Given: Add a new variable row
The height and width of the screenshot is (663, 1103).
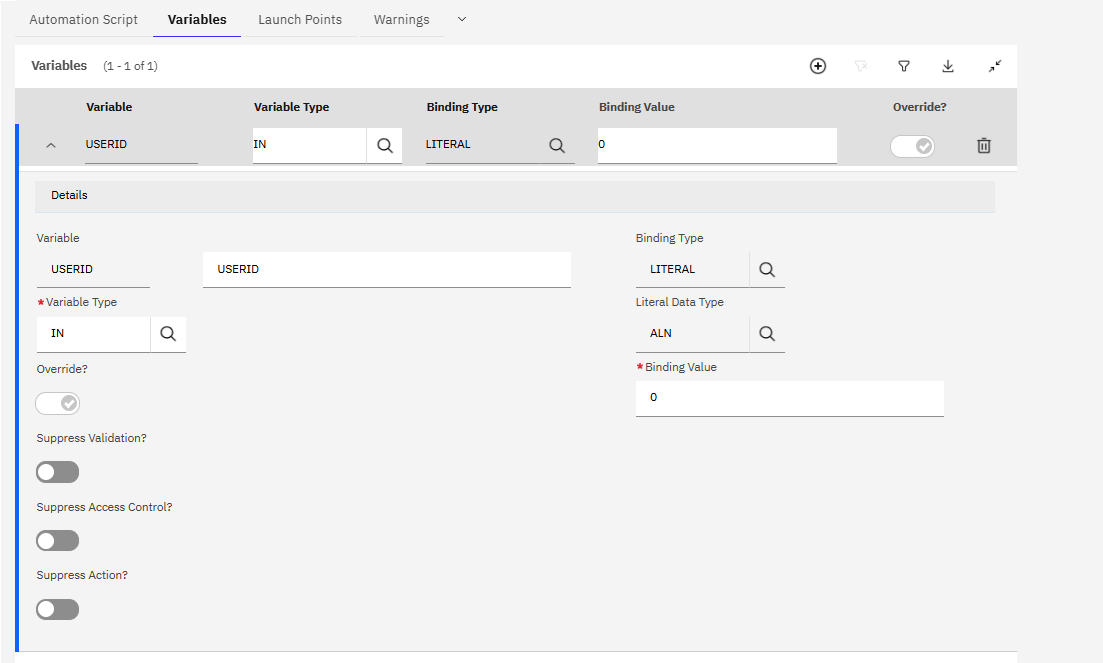Looking at the screenshot, I should click(x=818, y=66).
